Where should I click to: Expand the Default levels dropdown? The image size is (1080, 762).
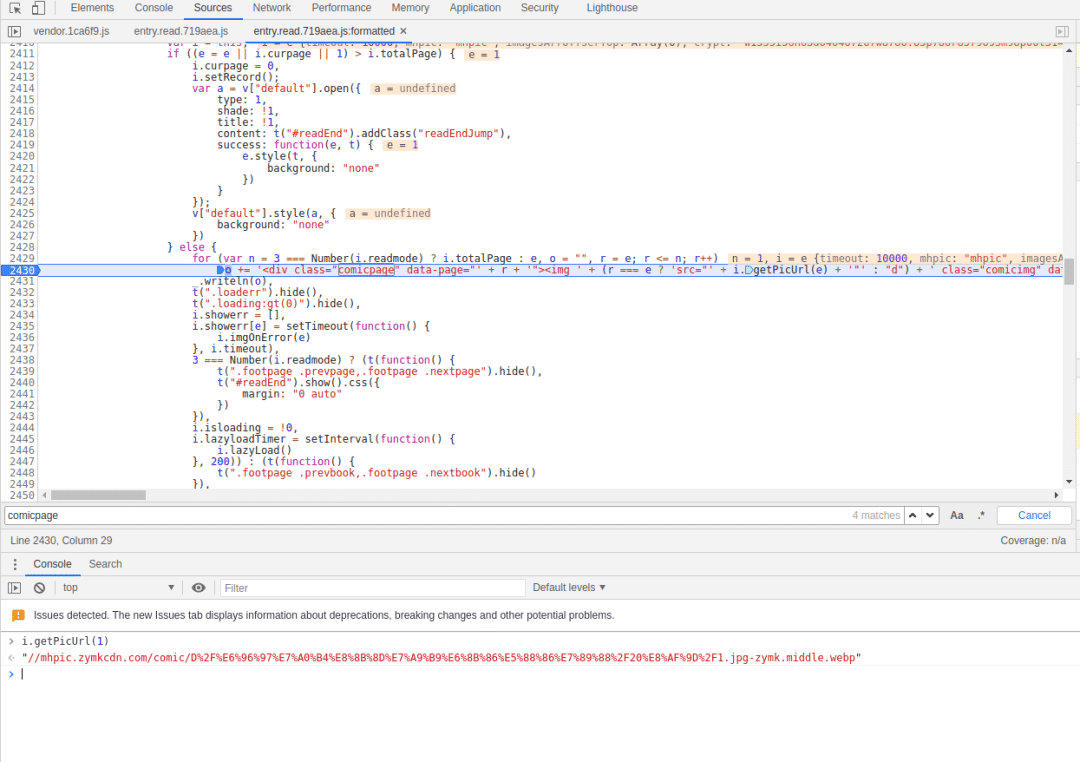click(x=569, y=588)
